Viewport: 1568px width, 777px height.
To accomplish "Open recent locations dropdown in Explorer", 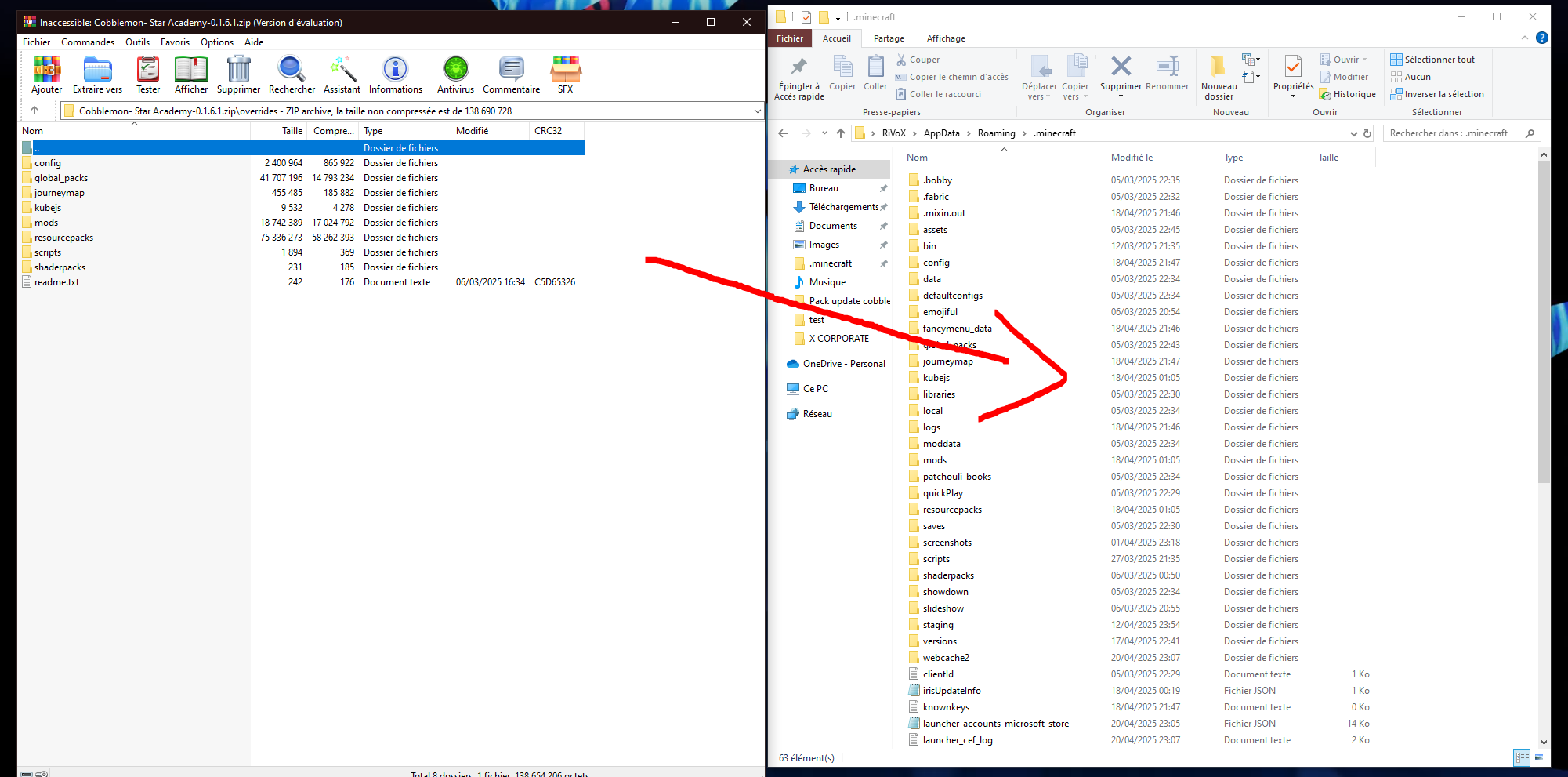I will (824, 133).
